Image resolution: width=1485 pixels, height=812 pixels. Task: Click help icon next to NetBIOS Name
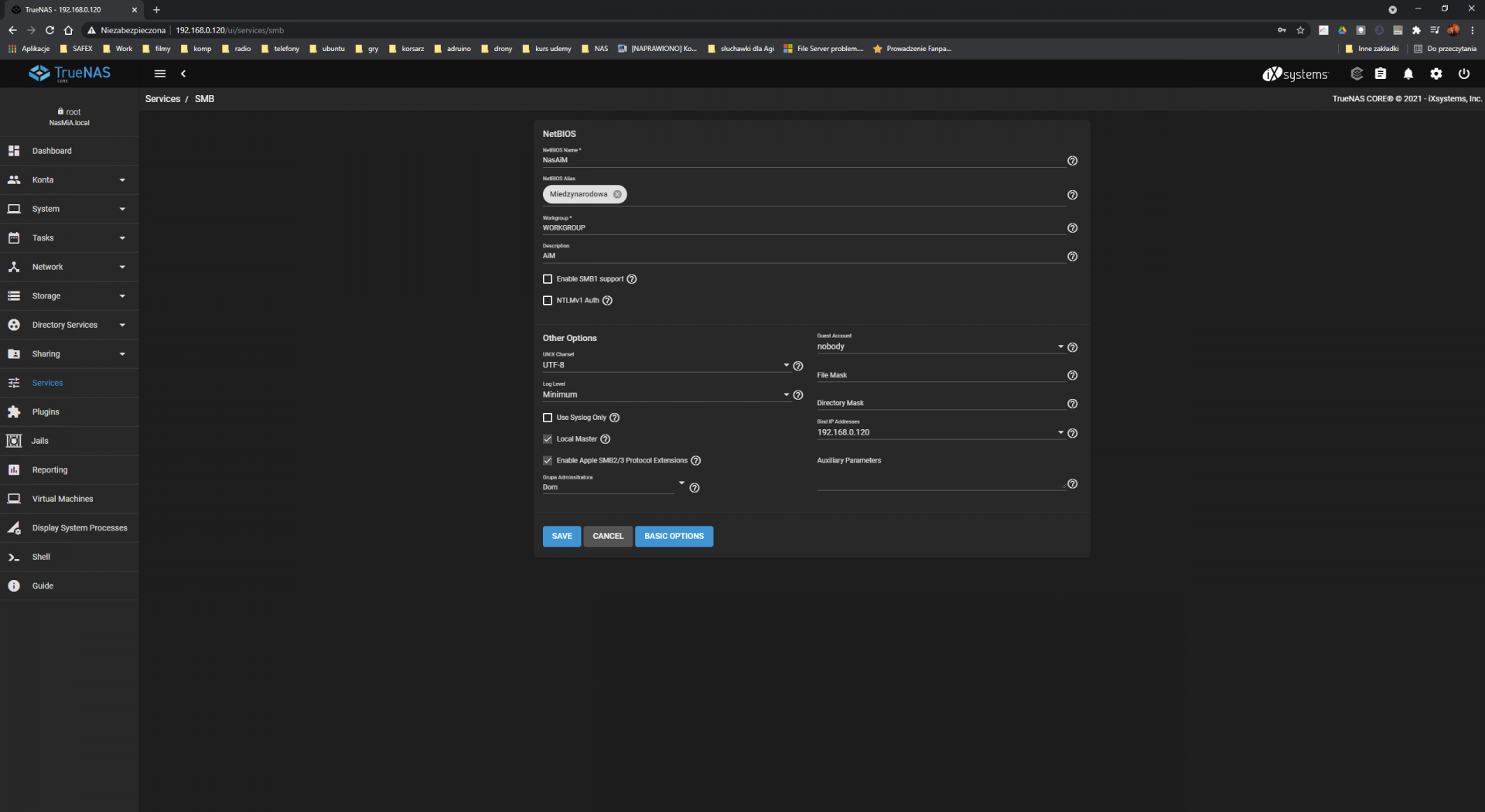1072,161
